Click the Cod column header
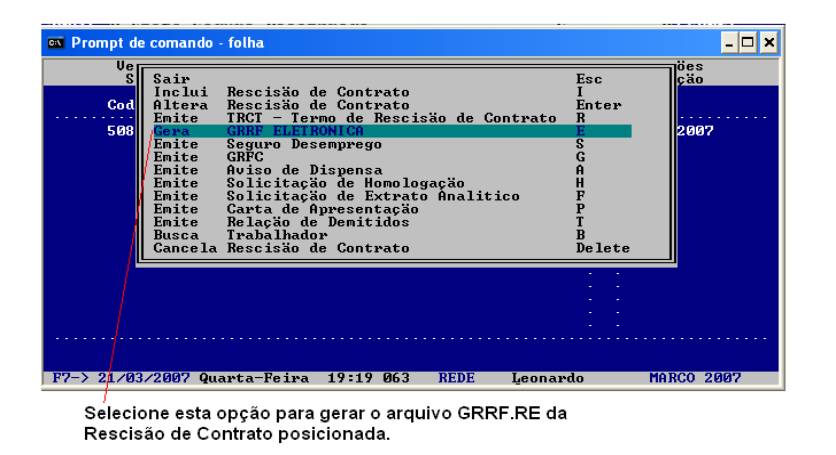Image resolution: width=836 pixels, height=455 pixels. coord(121,105)
